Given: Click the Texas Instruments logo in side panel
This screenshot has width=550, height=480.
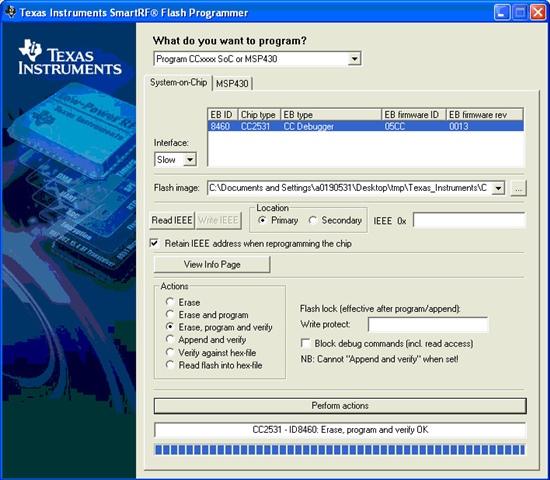Looking at the screenshot, I should pyautogui.click(x=70, y=57).
